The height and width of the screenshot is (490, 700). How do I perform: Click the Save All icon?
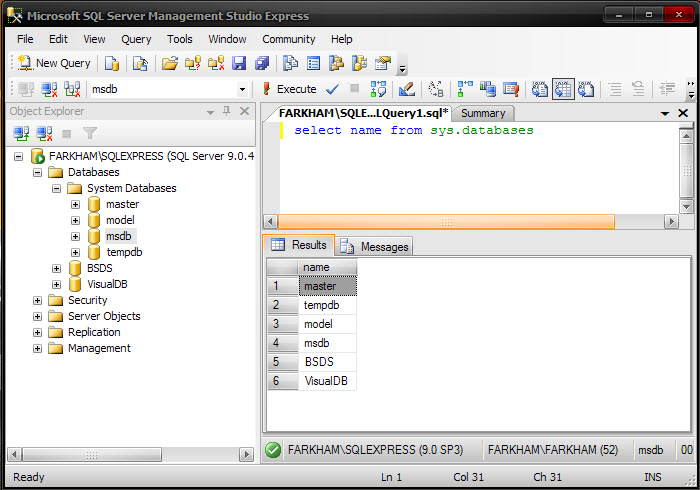(262, 63)
